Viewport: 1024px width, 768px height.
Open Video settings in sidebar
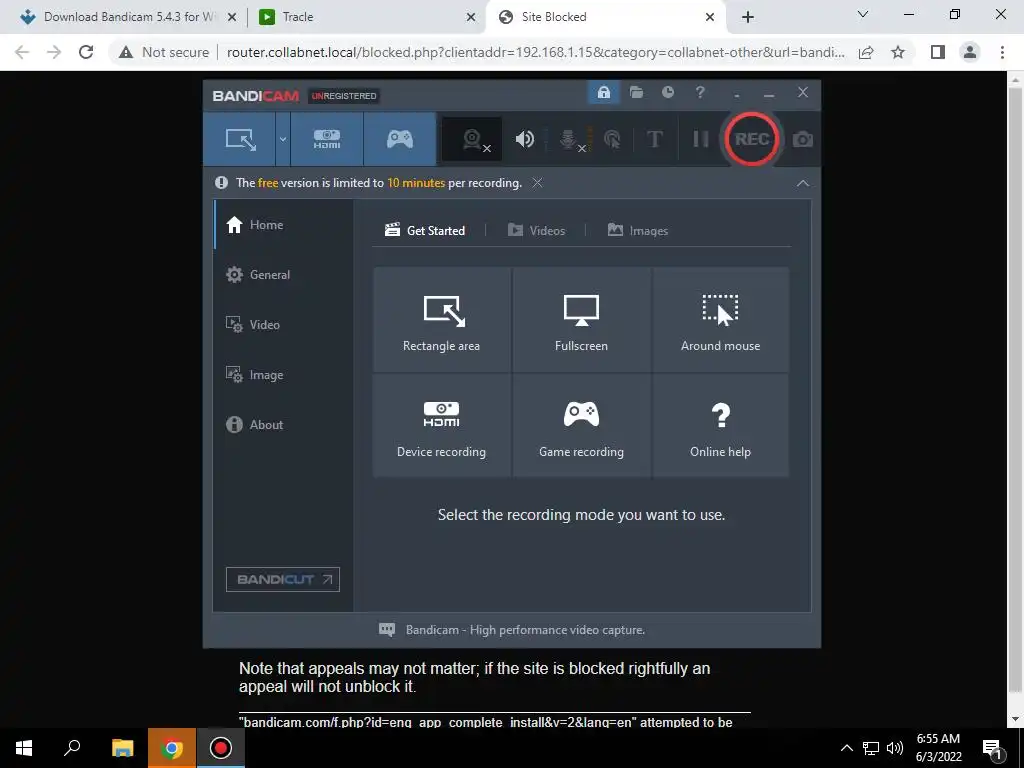click(x=283, y=325)
